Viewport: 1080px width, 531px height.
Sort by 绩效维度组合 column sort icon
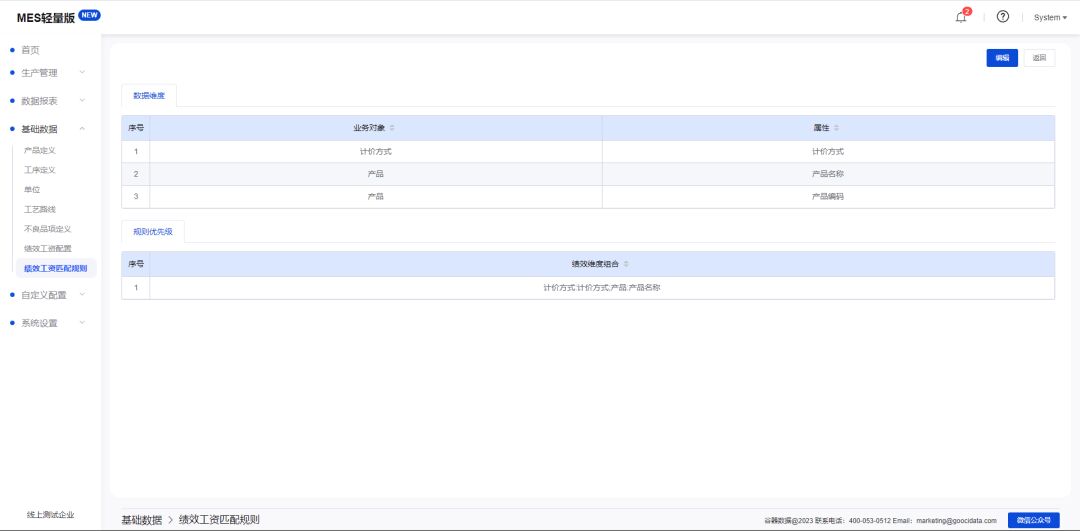[626, 264]
